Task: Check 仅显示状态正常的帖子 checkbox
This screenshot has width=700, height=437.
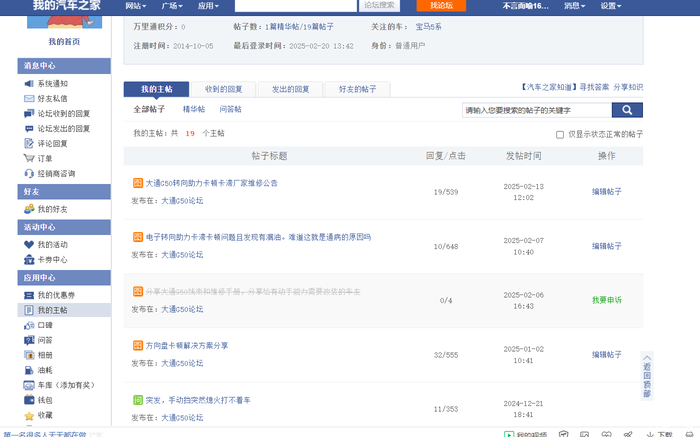Action: pyautogui.click(x=560, y=134)
